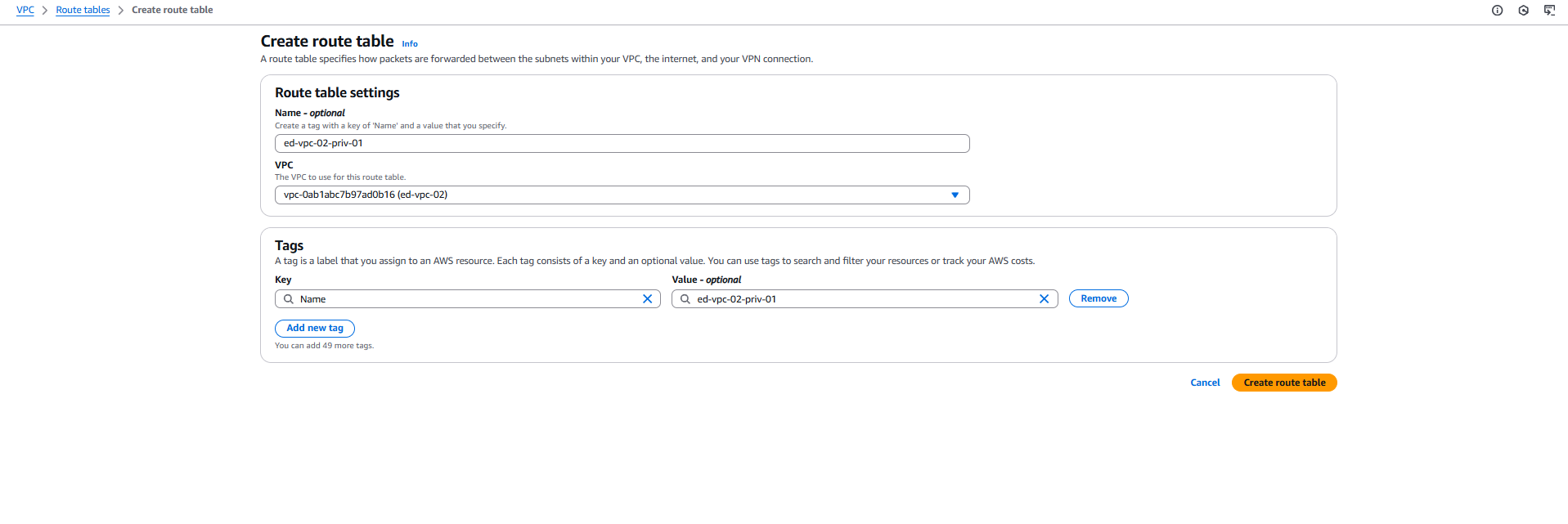Open the VPC selection dropdown

click(622, 195)
